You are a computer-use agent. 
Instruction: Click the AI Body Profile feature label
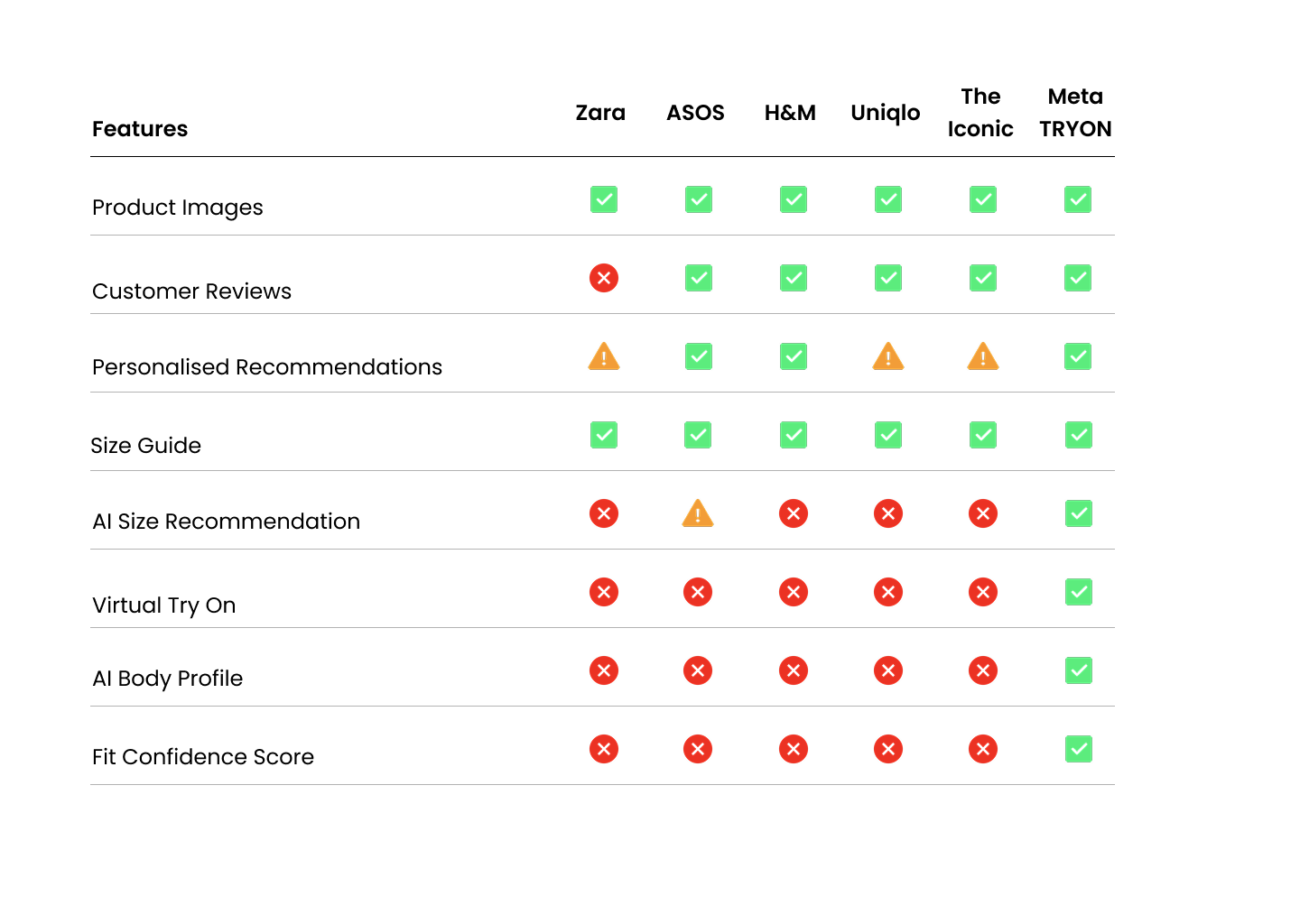tap(168, 679)
